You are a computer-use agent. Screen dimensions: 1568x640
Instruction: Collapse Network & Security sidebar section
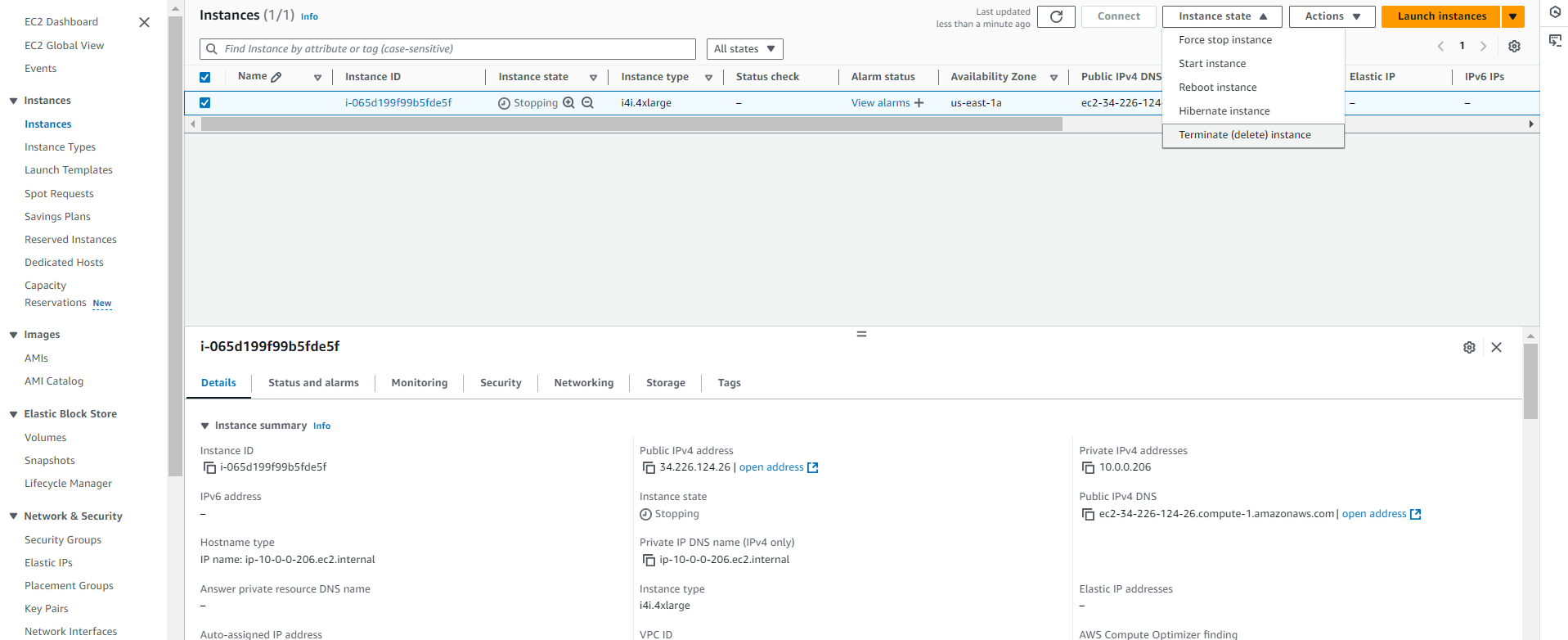click(x=13, y=517)
